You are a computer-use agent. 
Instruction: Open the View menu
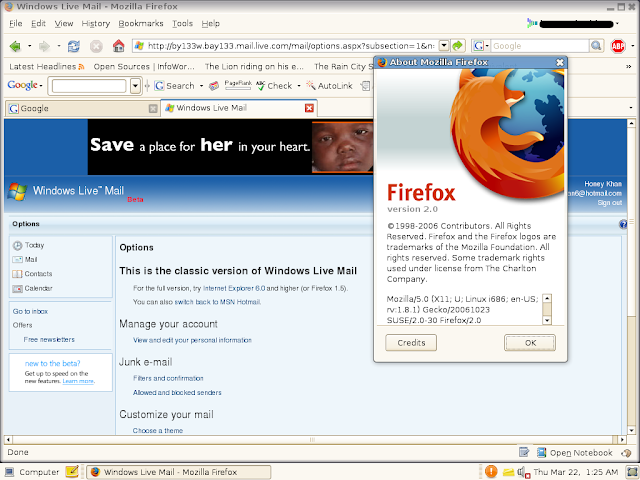tap(64, 24)
